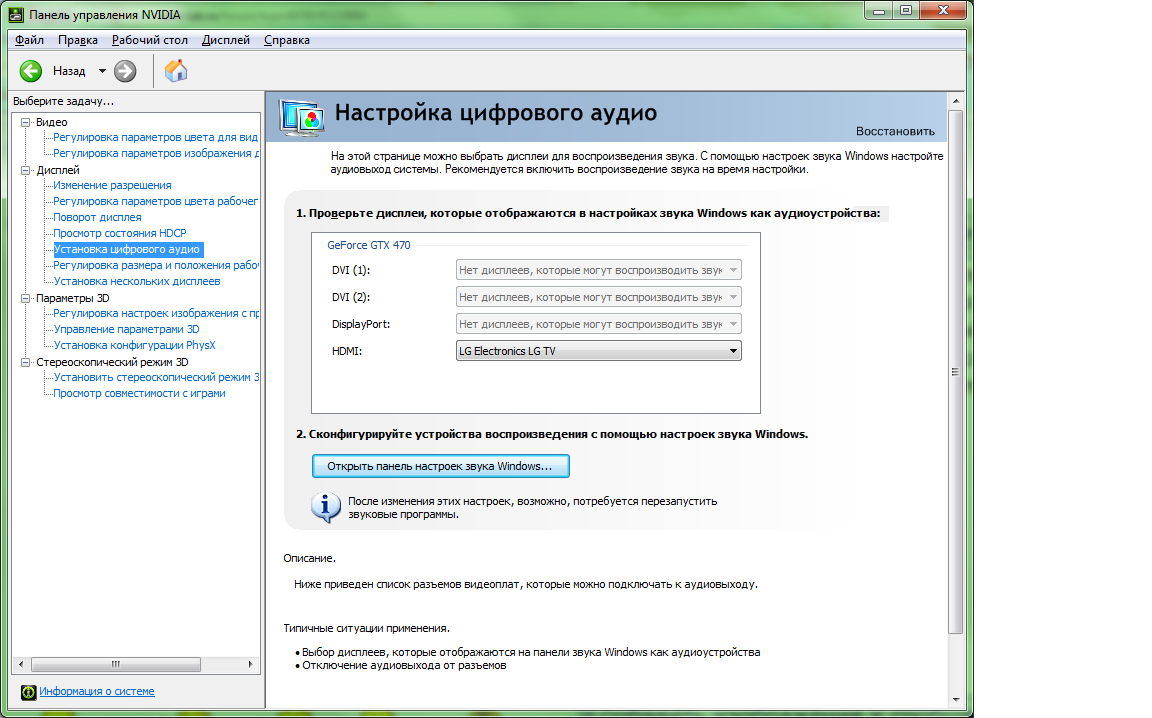The image size is (1152, 718).
Task: Click the Дисплей tree category label
Action: [58, 170]
